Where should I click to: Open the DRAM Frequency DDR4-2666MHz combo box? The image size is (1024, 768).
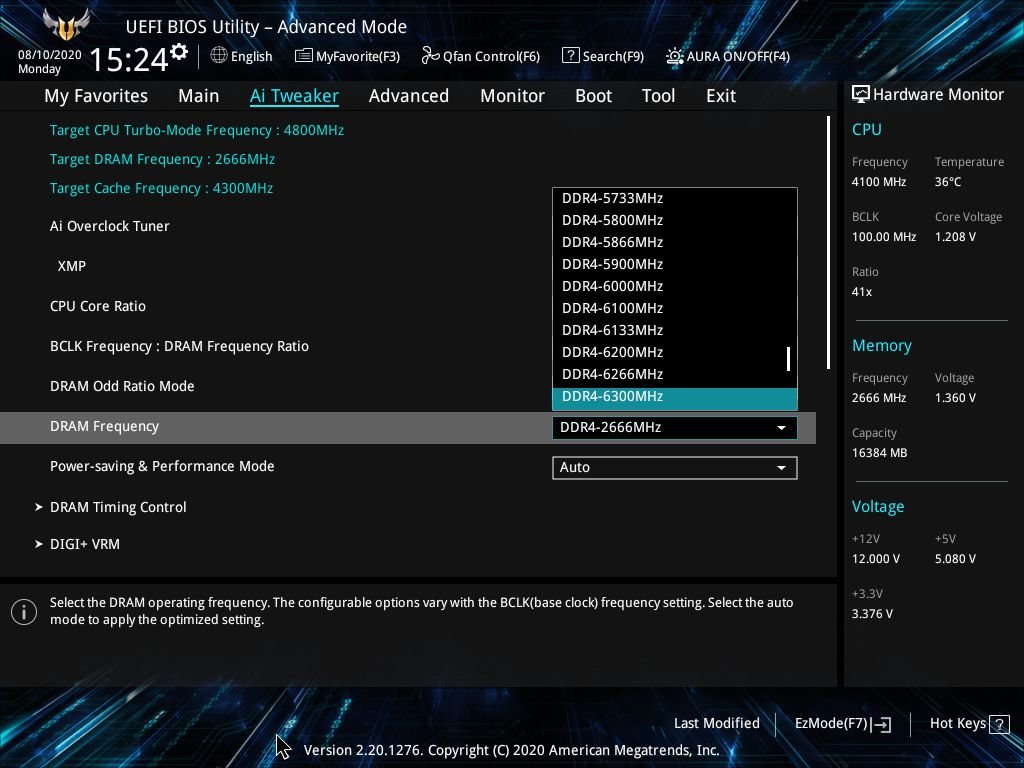pos(675,428)
